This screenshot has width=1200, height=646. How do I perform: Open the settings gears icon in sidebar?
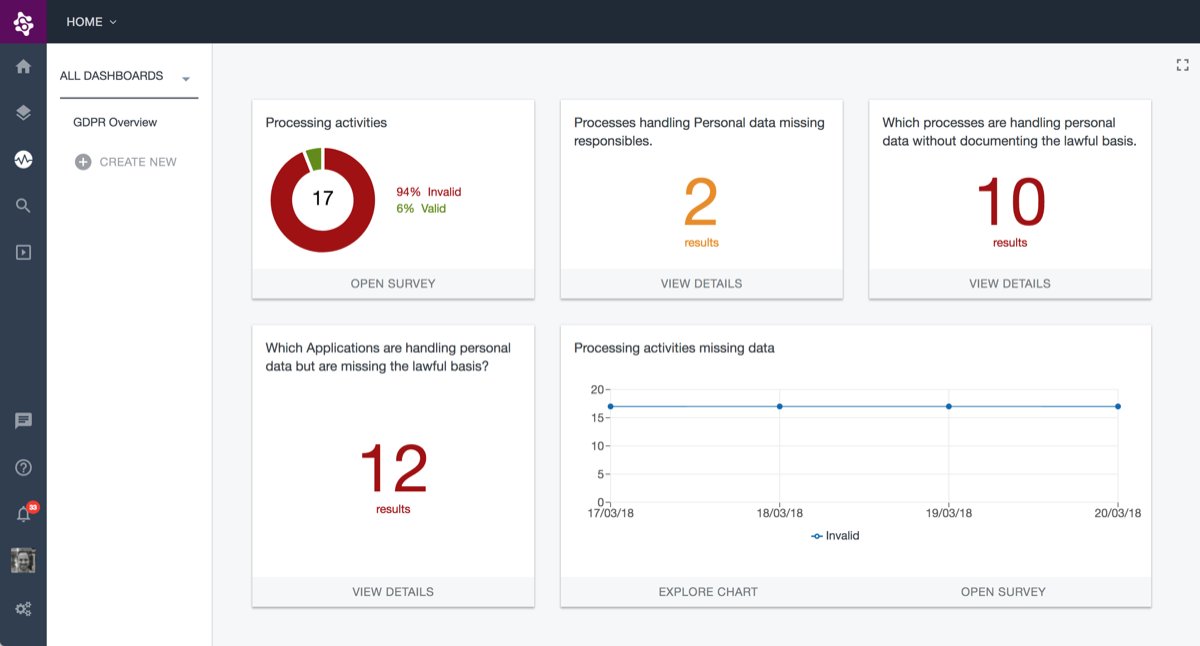coord(23,608)
